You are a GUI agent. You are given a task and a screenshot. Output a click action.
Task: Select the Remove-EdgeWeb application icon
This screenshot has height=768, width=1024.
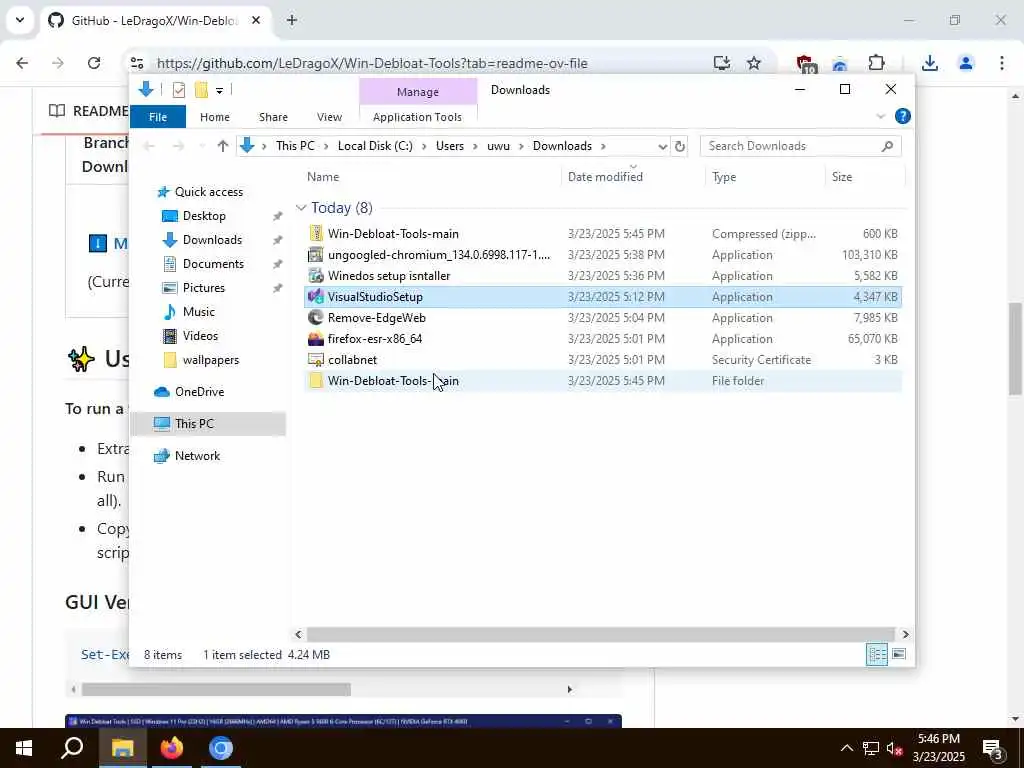coord(316,318)
